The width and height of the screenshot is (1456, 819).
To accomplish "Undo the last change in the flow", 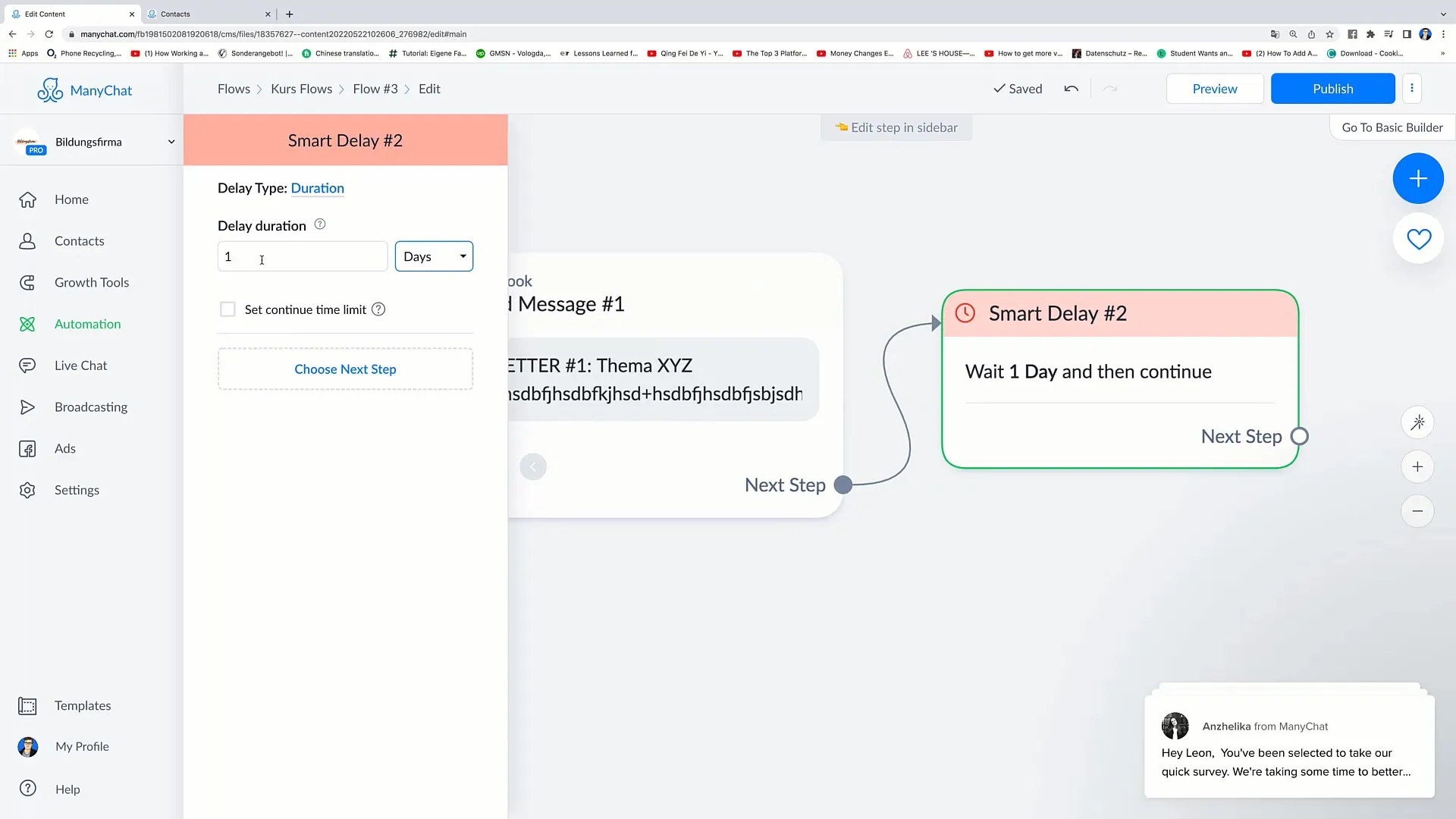I will click(1071, 89).
